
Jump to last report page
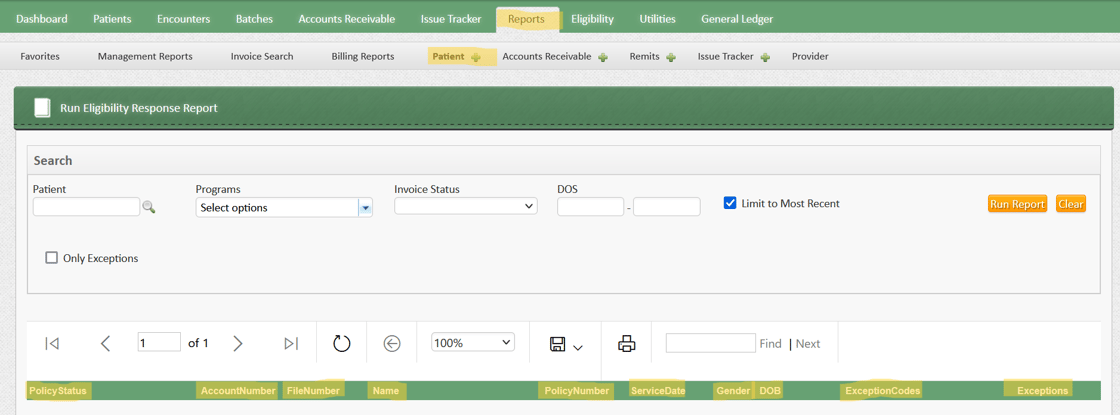pyautogui.click(x=291, y=344)
